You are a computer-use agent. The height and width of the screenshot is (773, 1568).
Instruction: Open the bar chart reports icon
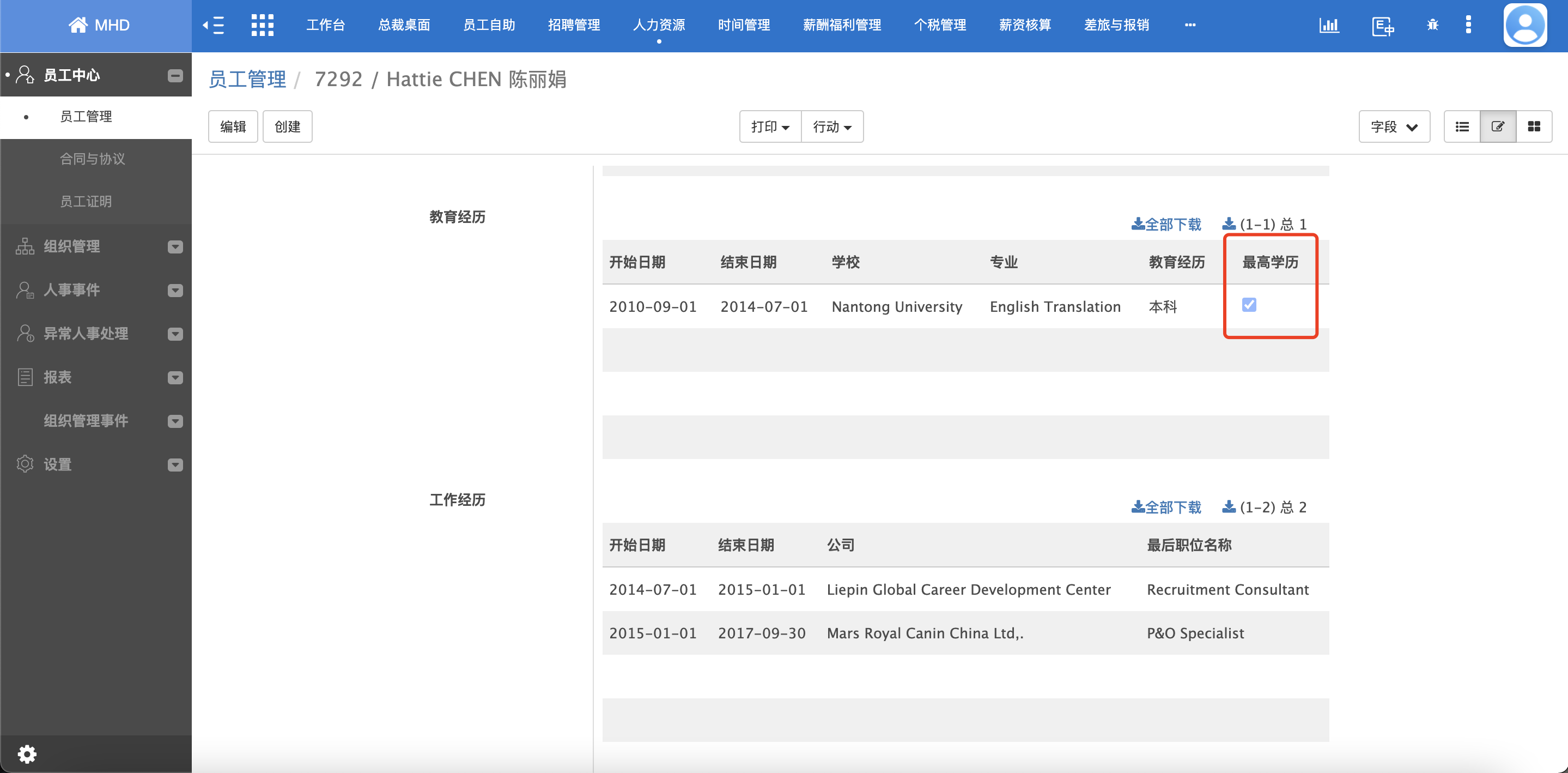tap(1330, 26)
